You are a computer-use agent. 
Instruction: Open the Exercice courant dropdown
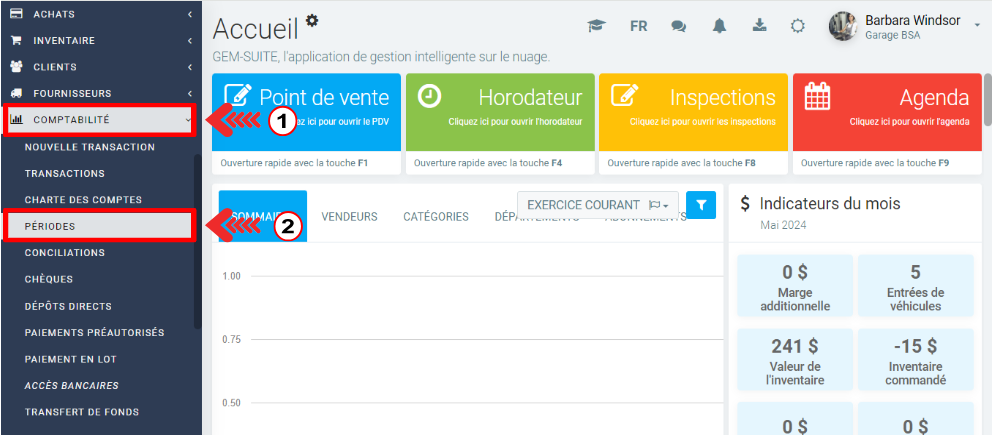pyautogui.click(x=597, y=205)
